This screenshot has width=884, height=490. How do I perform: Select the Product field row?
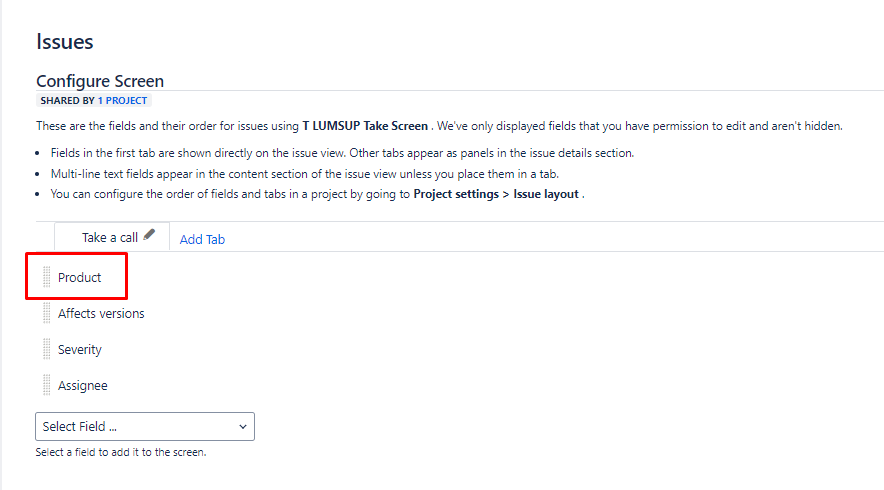pos(79,277)
